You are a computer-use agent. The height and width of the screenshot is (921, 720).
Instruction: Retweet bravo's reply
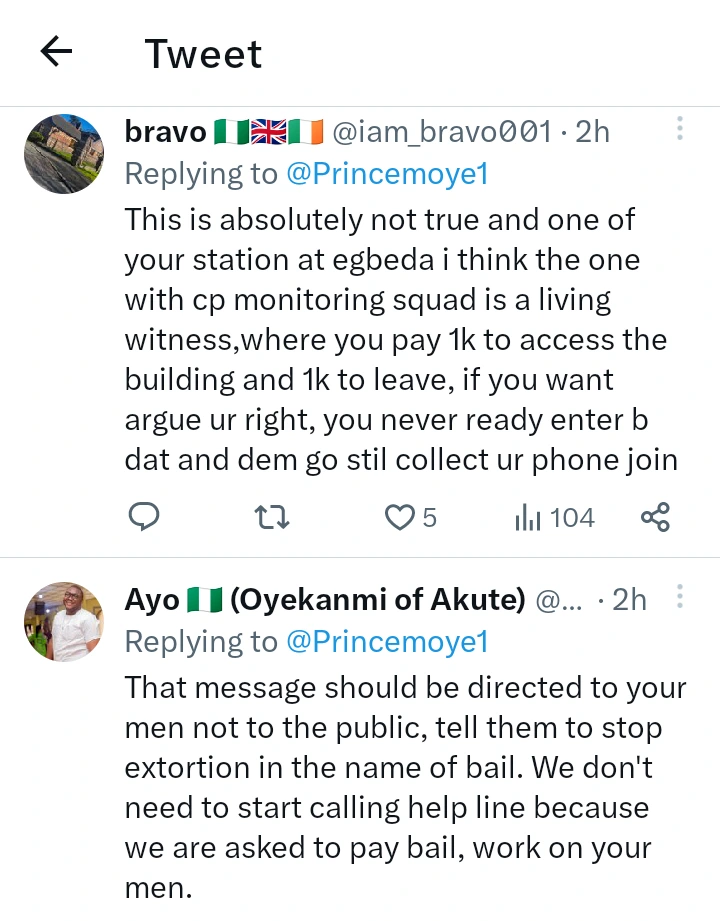coord(272,517)
